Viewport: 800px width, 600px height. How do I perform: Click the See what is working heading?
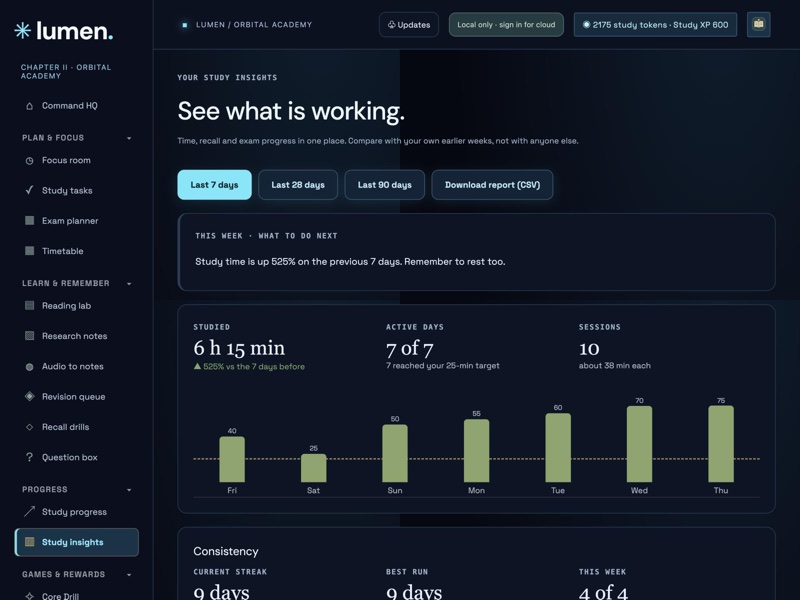tap(291, 111)
